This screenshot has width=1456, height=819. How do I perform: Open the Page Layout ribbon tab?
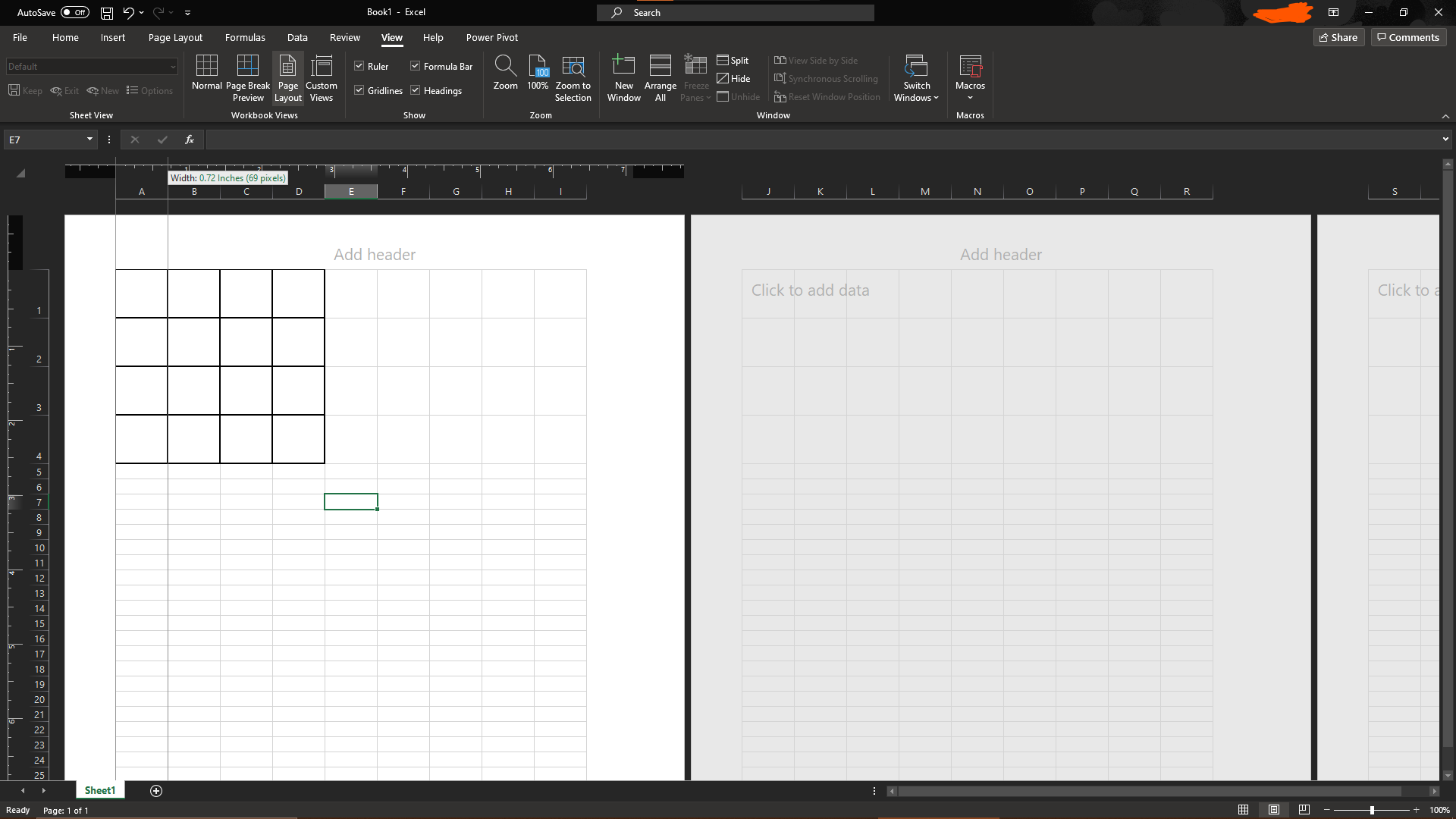[x=175, y=37]
